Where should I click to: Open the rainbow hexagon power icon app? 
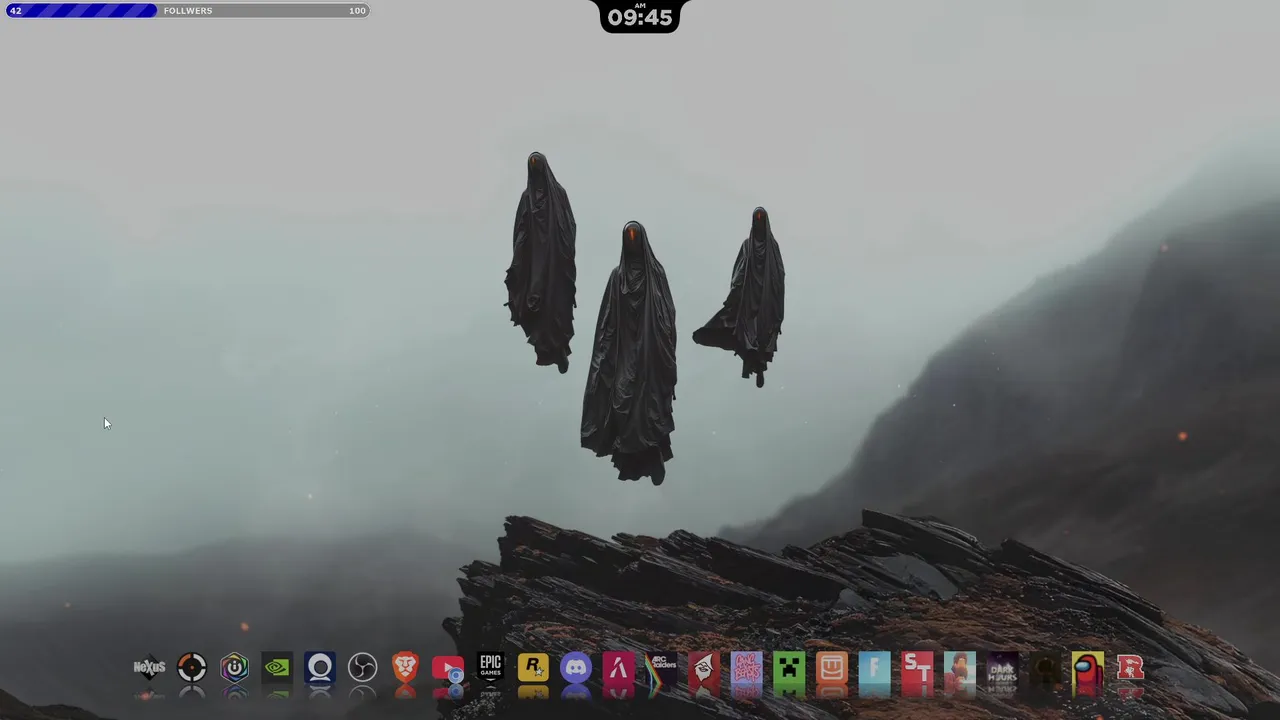(234, 667)
